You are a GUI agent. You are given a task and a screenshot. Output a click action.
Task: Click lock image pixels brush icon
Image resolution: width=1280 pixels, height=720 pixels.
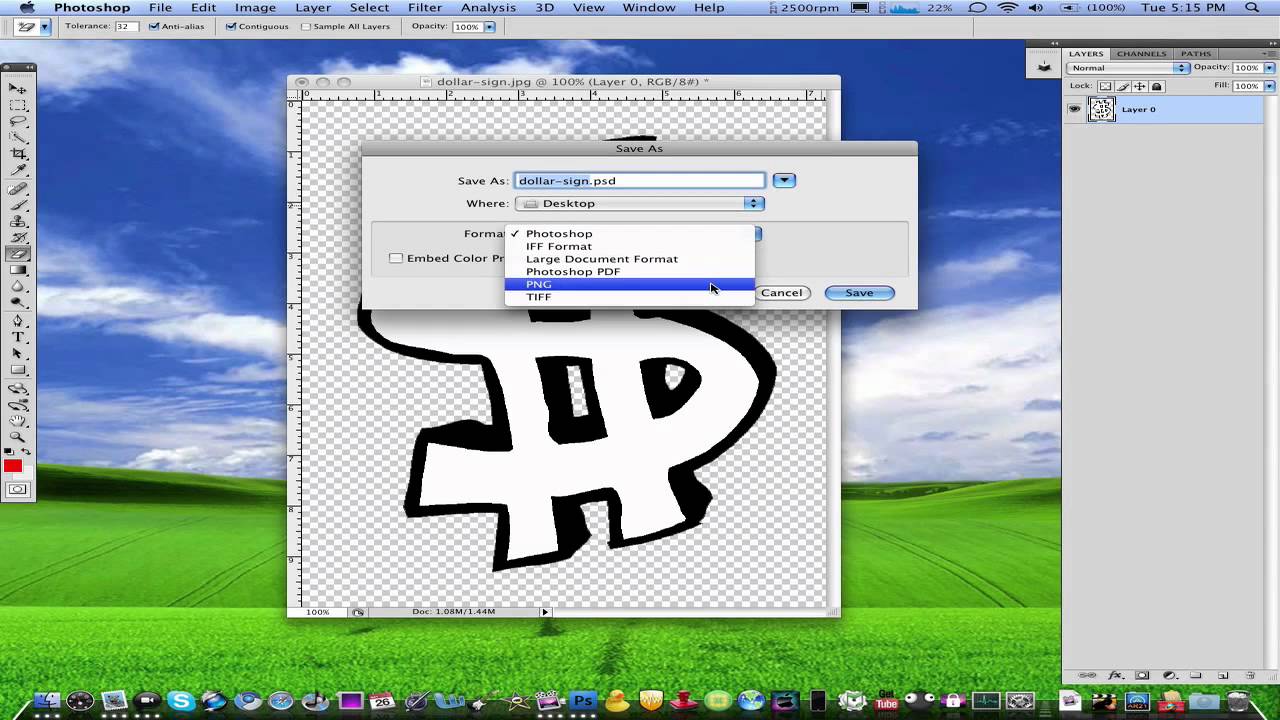point(1122,86)
